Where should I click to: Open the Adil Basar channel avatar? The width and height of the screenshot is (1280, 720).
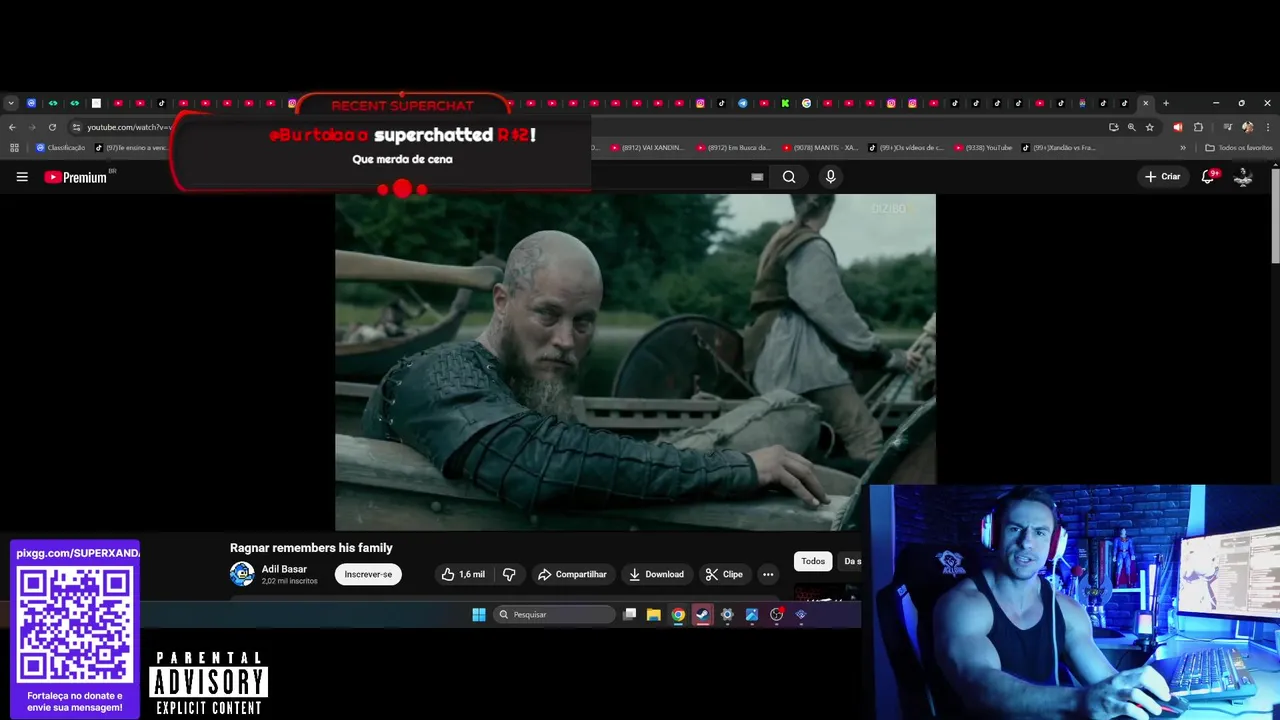242,574
